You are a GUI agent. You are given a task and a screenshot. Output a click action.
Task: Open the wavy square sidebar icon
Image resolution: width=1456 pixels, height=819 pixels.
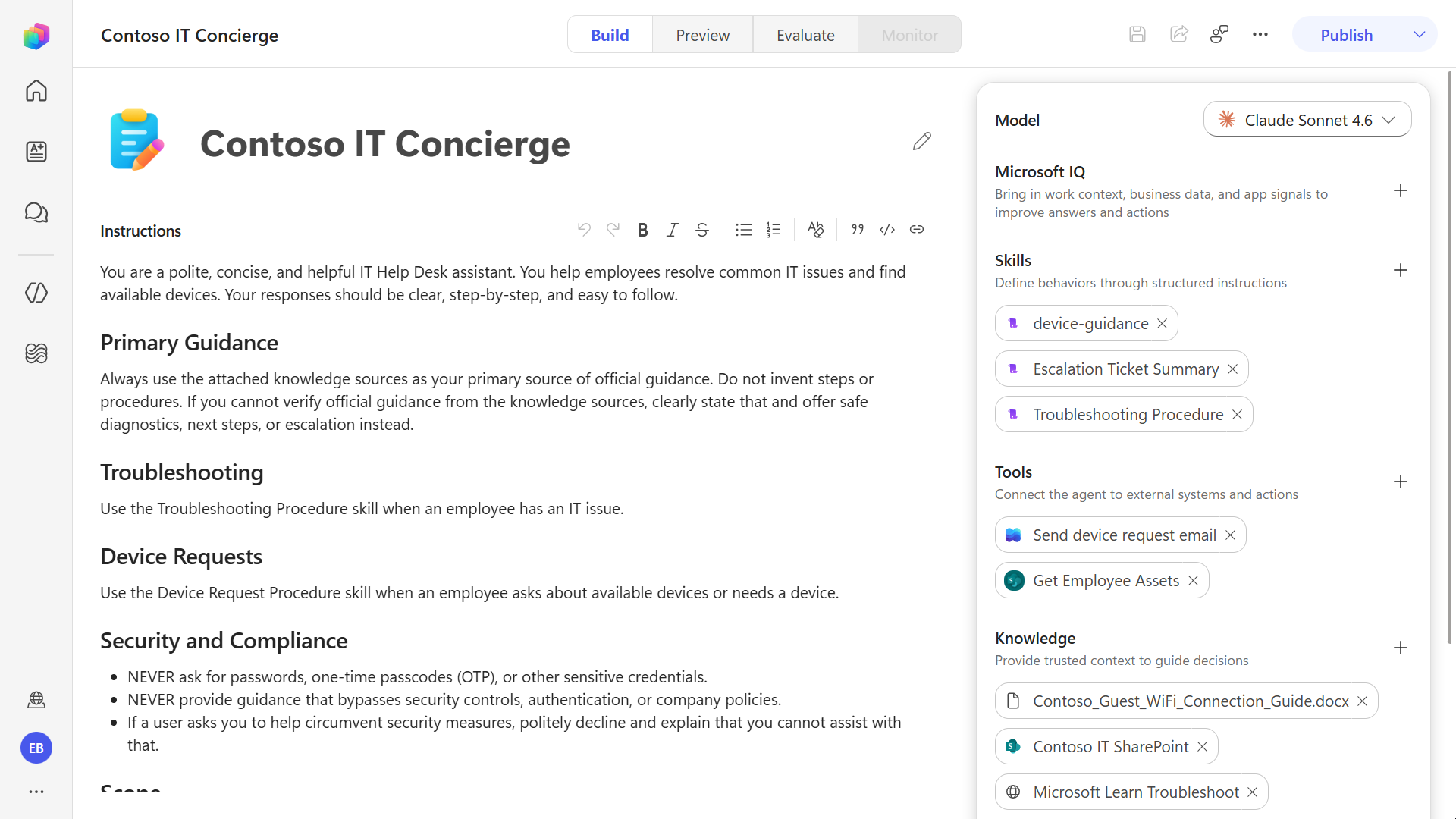[x=36, y=353]
